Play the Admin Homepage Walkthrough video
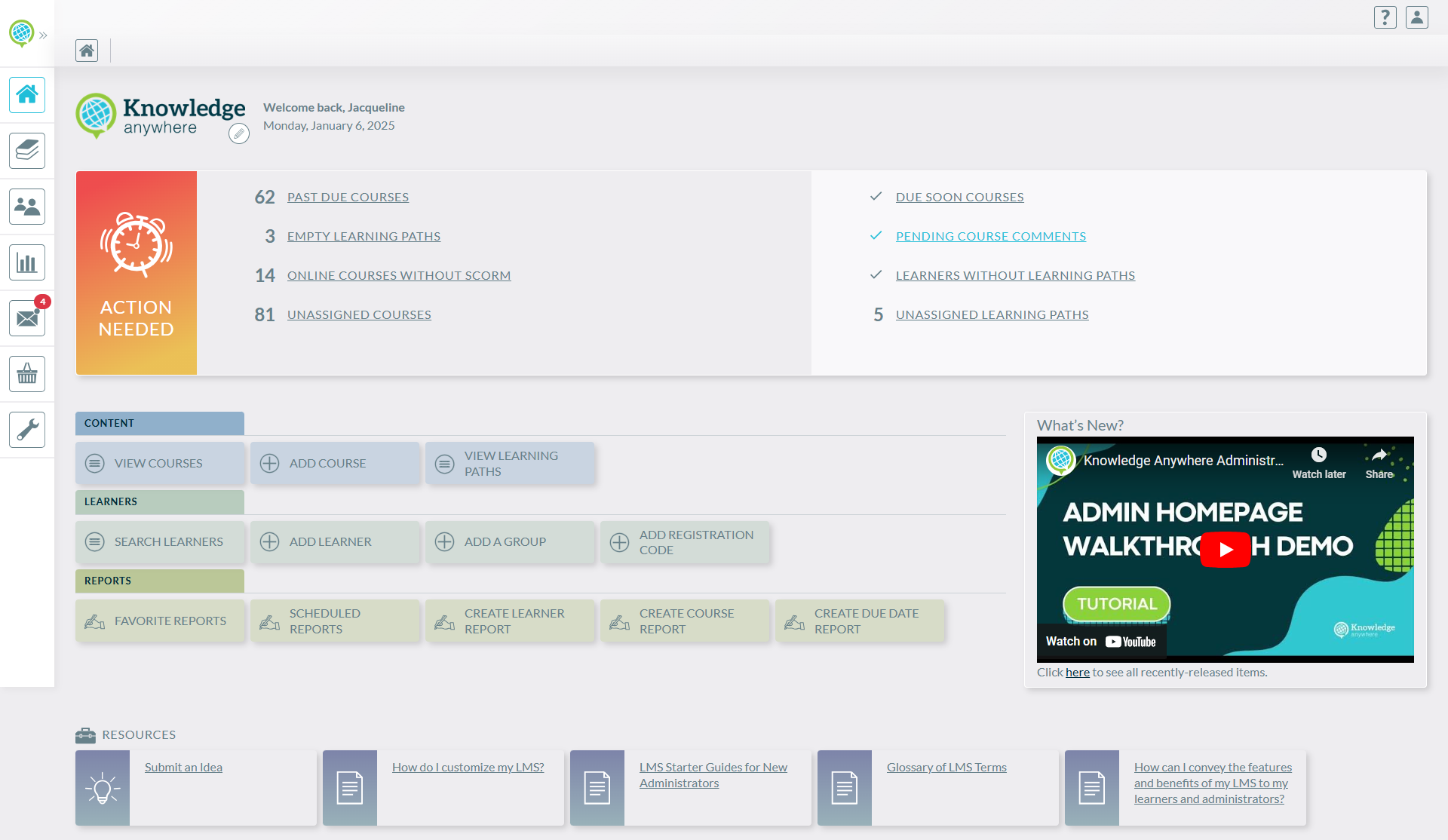This screenshot has height=840, width=1448. (x=1225, y=549)
